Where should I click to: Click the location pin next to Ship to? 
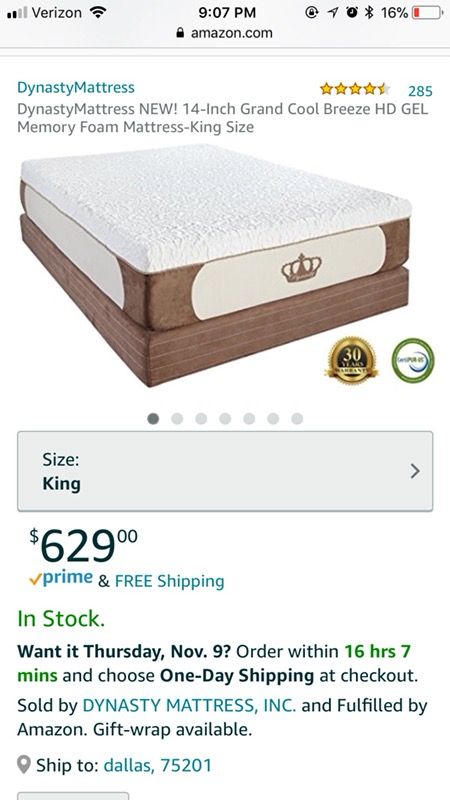coord(23,765)
